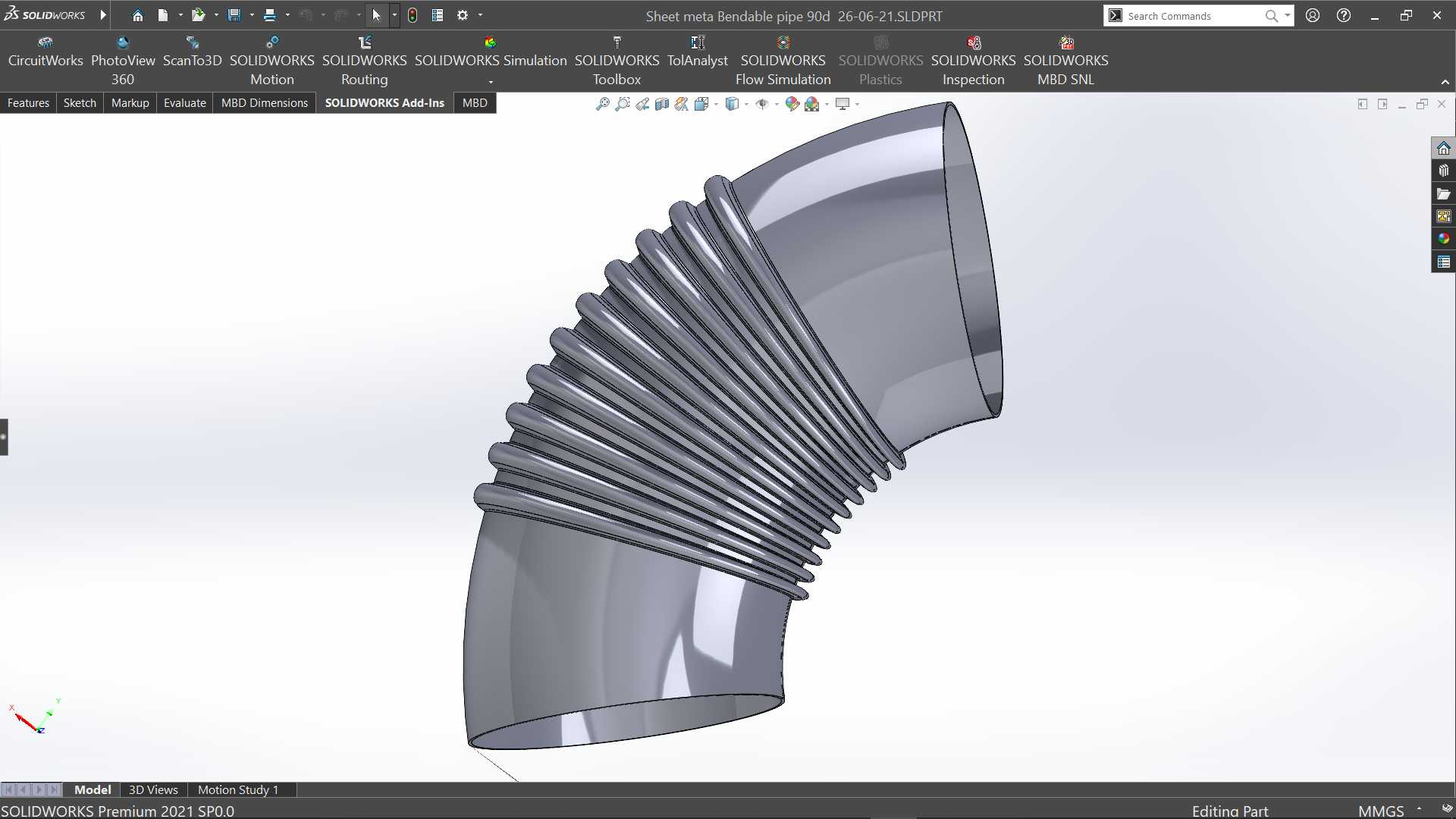Toggle SOLIDWORKS Routing add-in
This screenshot has width=1456, height=819.
click(x=365, y=61)
